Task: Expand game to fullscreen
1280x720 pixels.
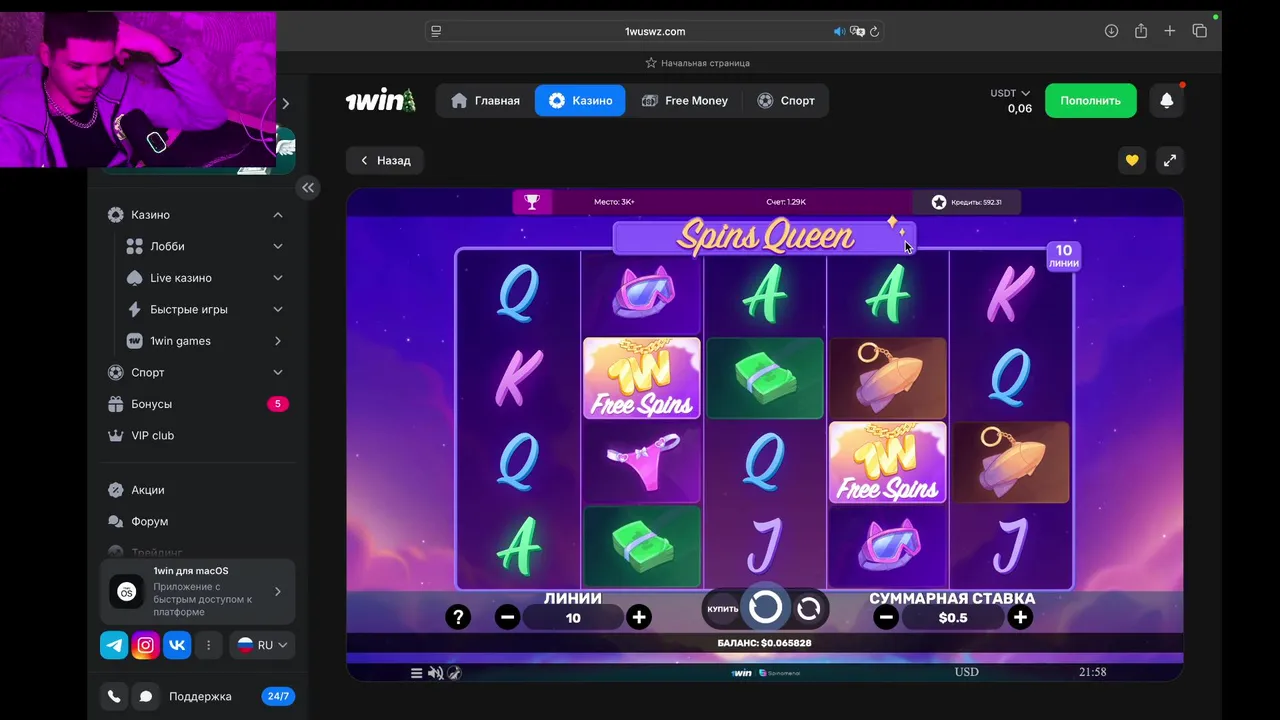Action: tap(1169, 160)
